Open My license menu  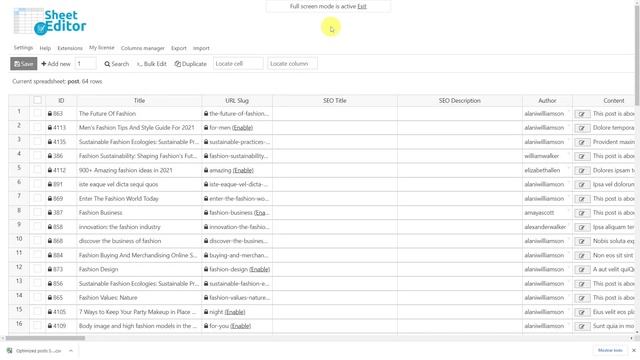click(102, 48)
